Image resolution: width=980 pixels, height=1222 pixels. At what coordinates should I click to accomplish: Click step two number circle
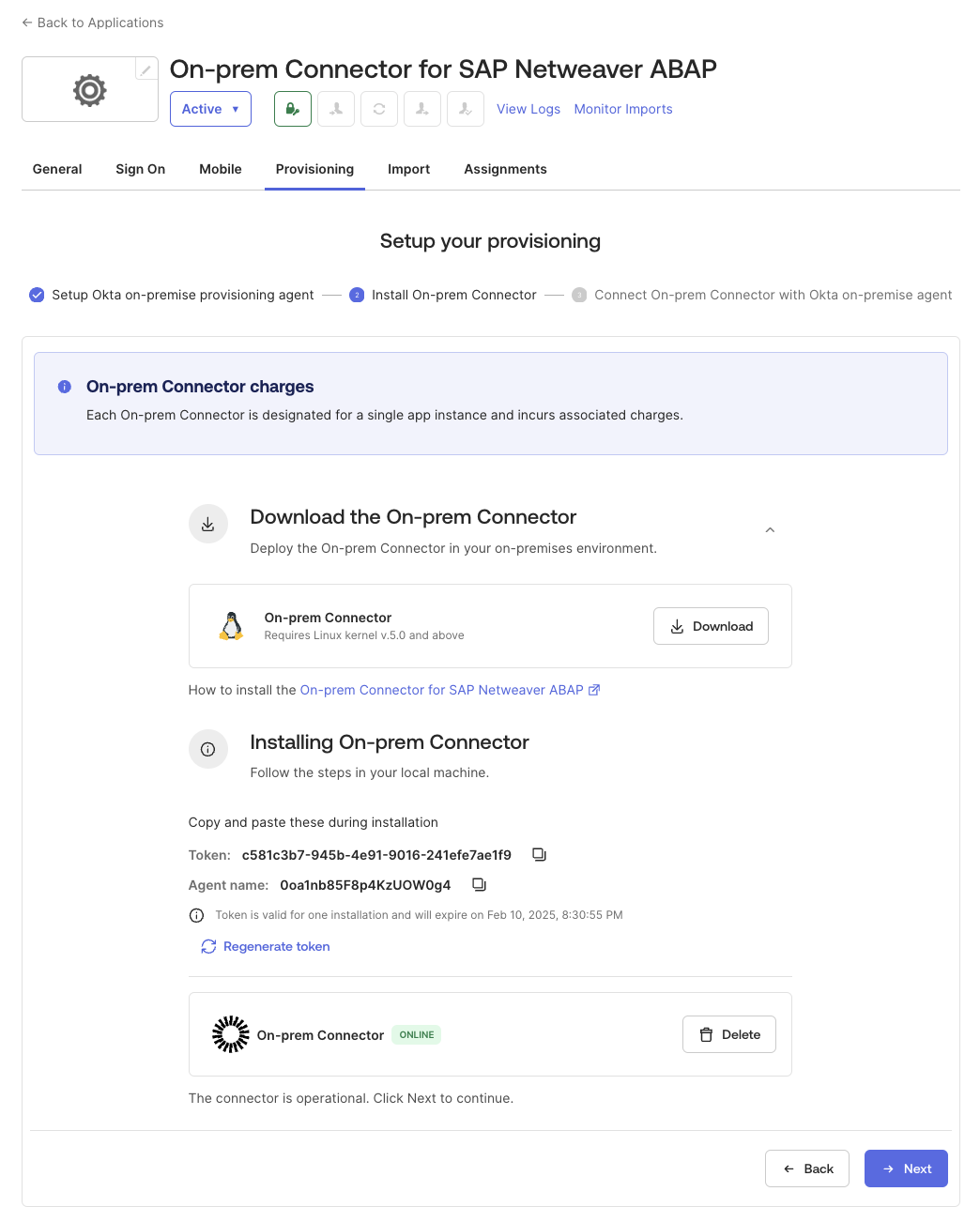tap(357, 295)
